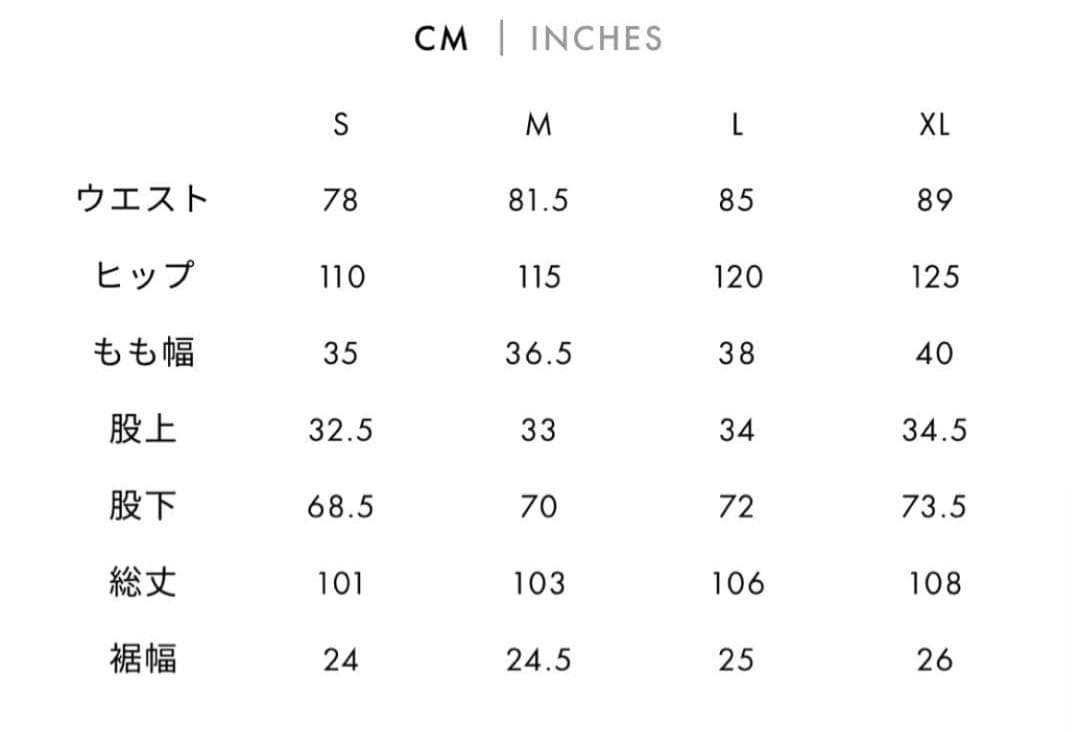The height and width of the screenshot is (732, 1080).
Task: Click the 106 total length value for L
Action: click(737, 584)
